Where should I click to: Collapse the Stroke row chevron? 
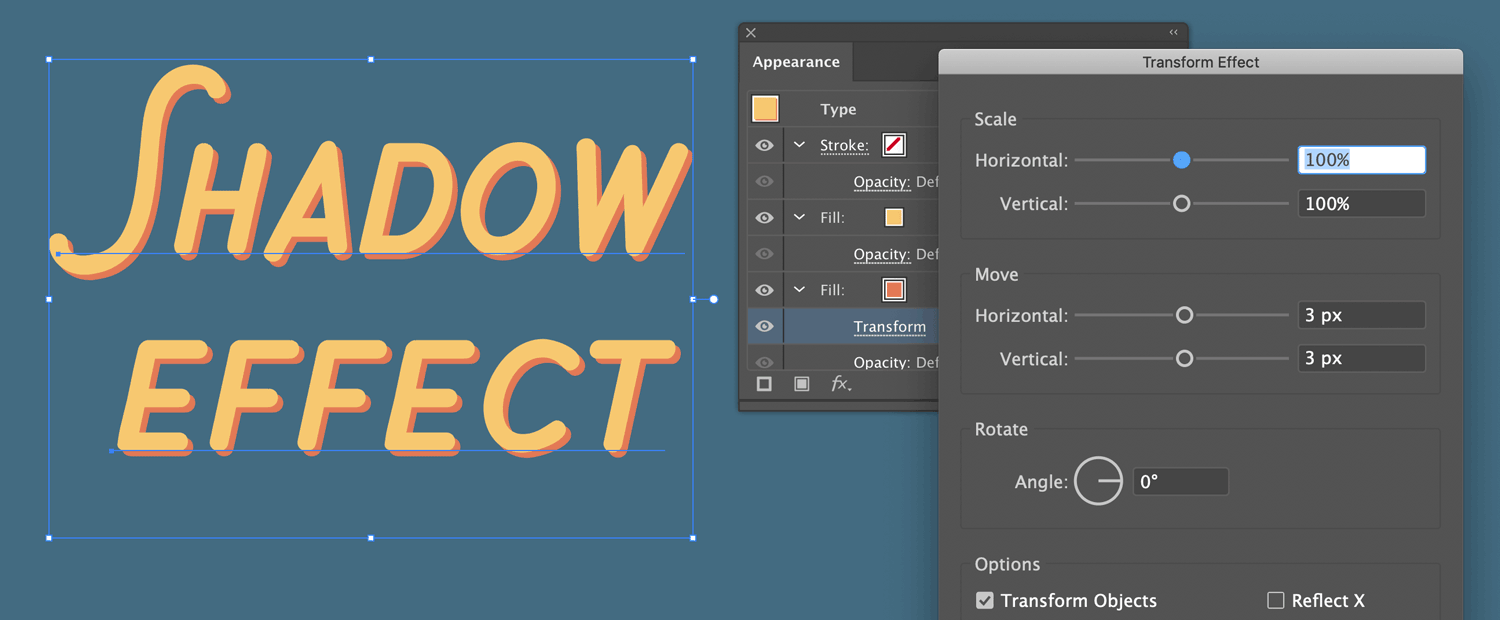(x=799, y=144)
